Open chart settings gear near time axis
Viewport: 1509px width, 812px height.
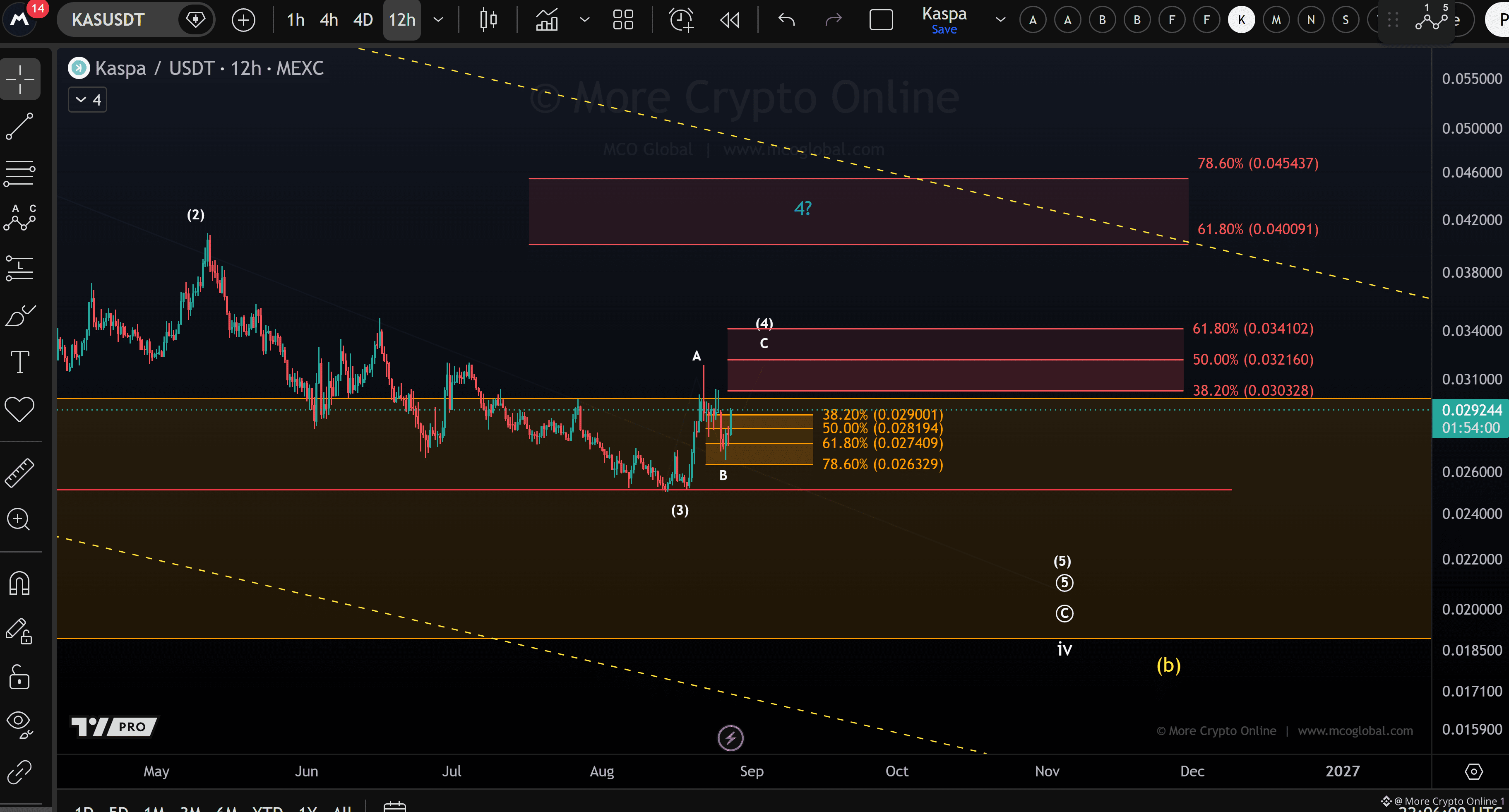click(x=1474, y=771)
